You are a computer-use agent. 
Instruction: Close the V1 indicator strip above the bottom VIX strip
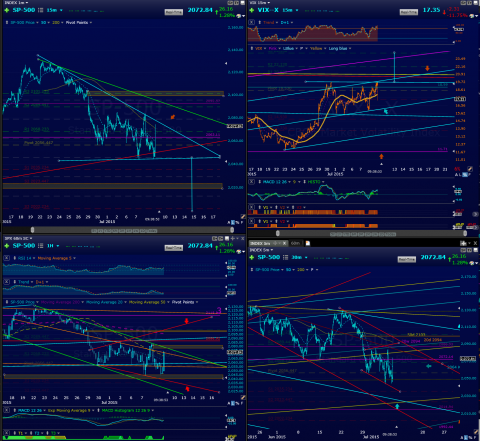252,207
